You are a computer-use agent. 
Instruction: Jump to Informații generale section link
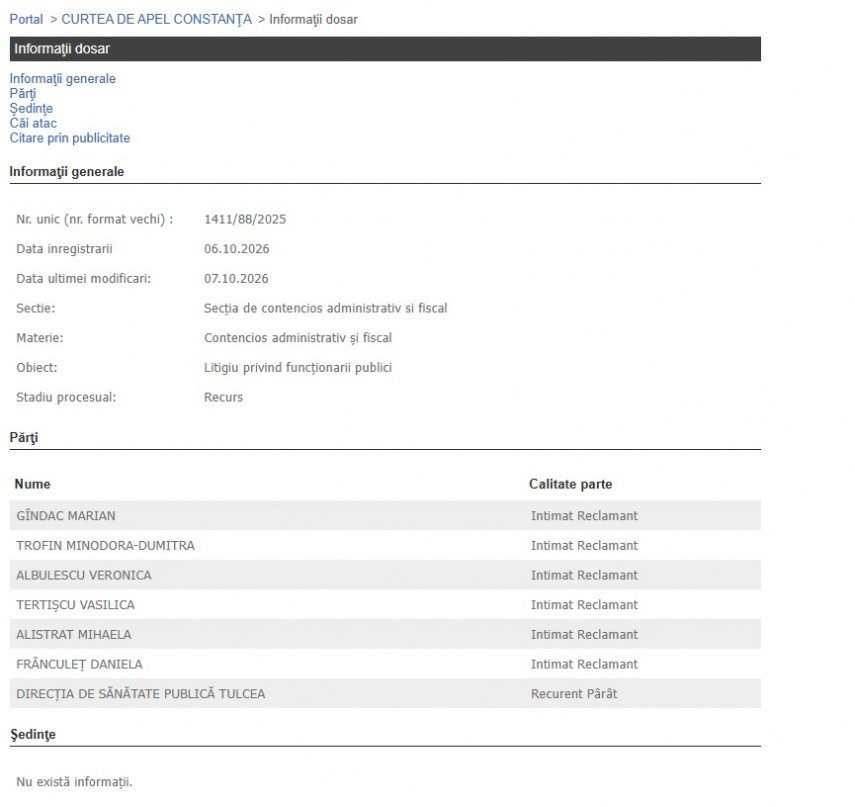pyautogui.click(x=63, y=79)
